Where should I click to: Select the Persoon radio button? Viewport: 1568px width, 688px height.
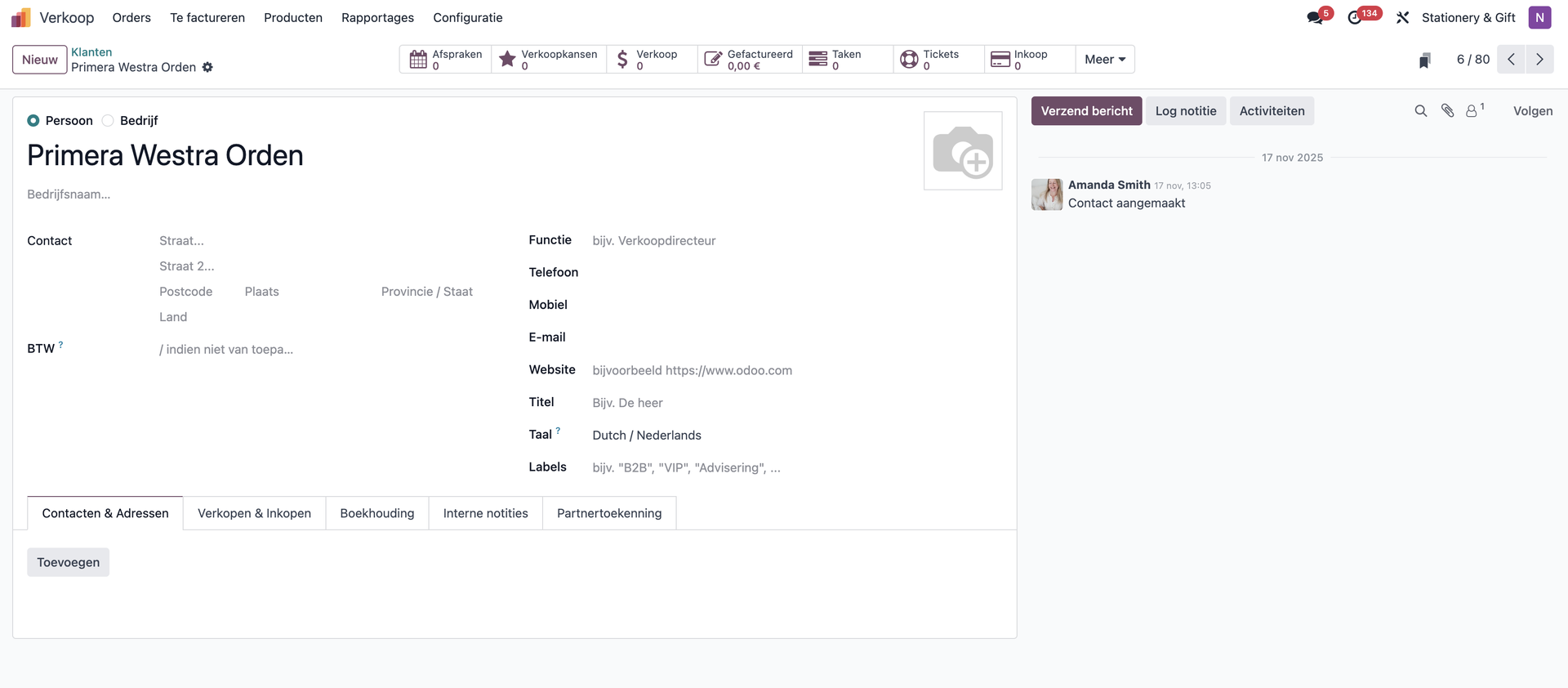33,121
